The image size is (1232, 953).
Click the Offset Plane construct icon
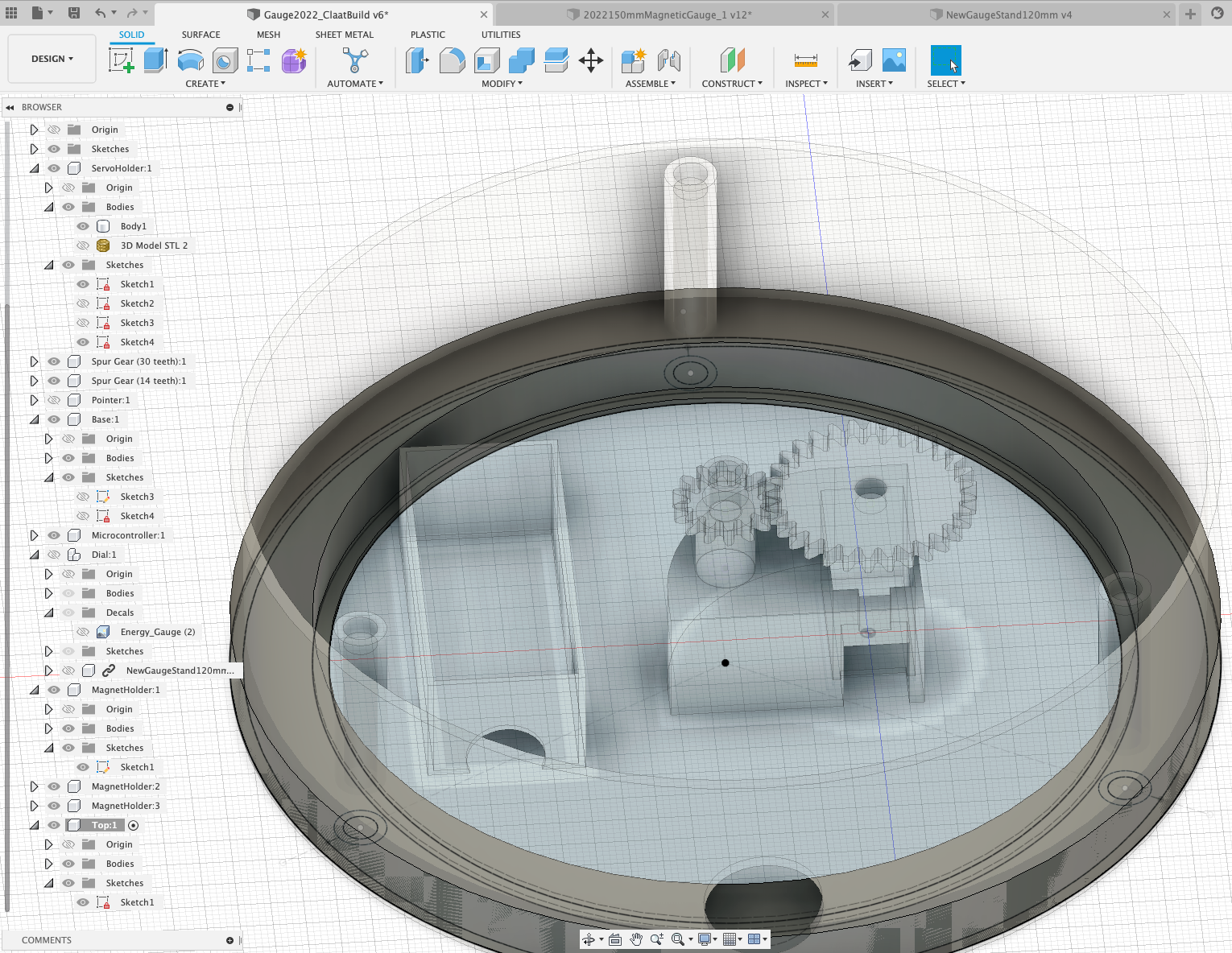[x=732, y=60]
